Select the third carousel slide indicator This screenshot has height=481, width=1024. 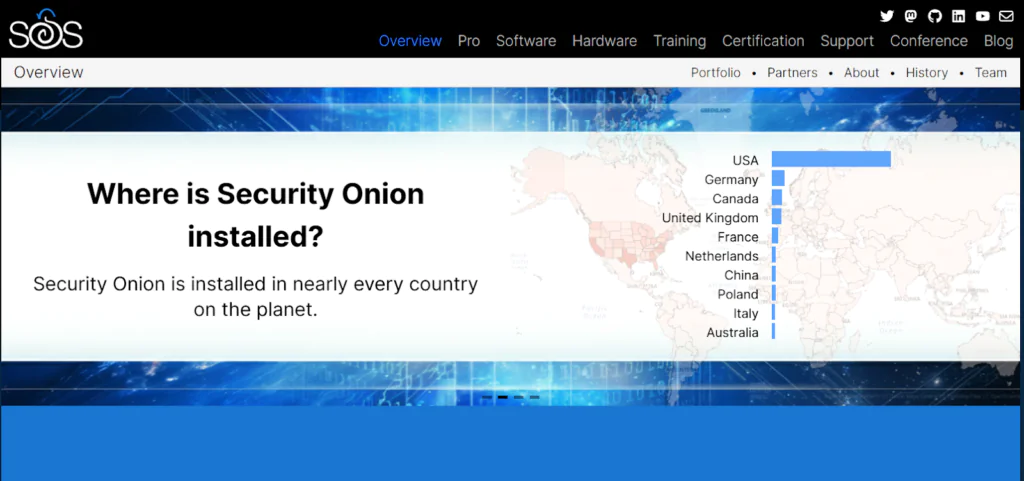(x=519, y=397)
